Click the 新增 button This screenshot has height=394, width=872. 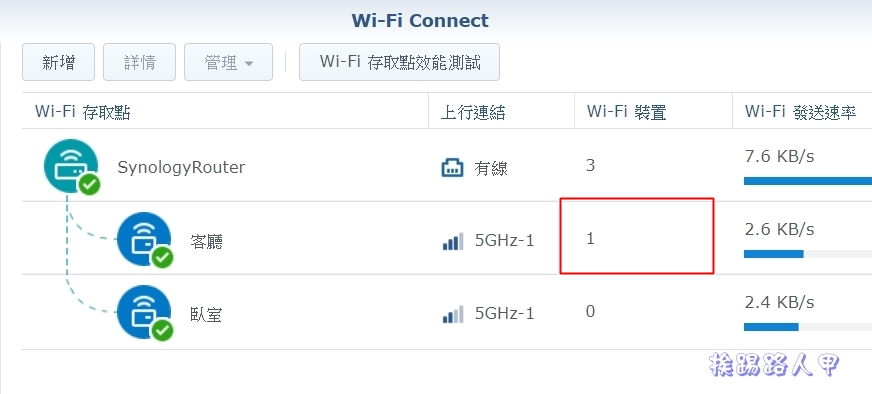(x=58, y=62)
